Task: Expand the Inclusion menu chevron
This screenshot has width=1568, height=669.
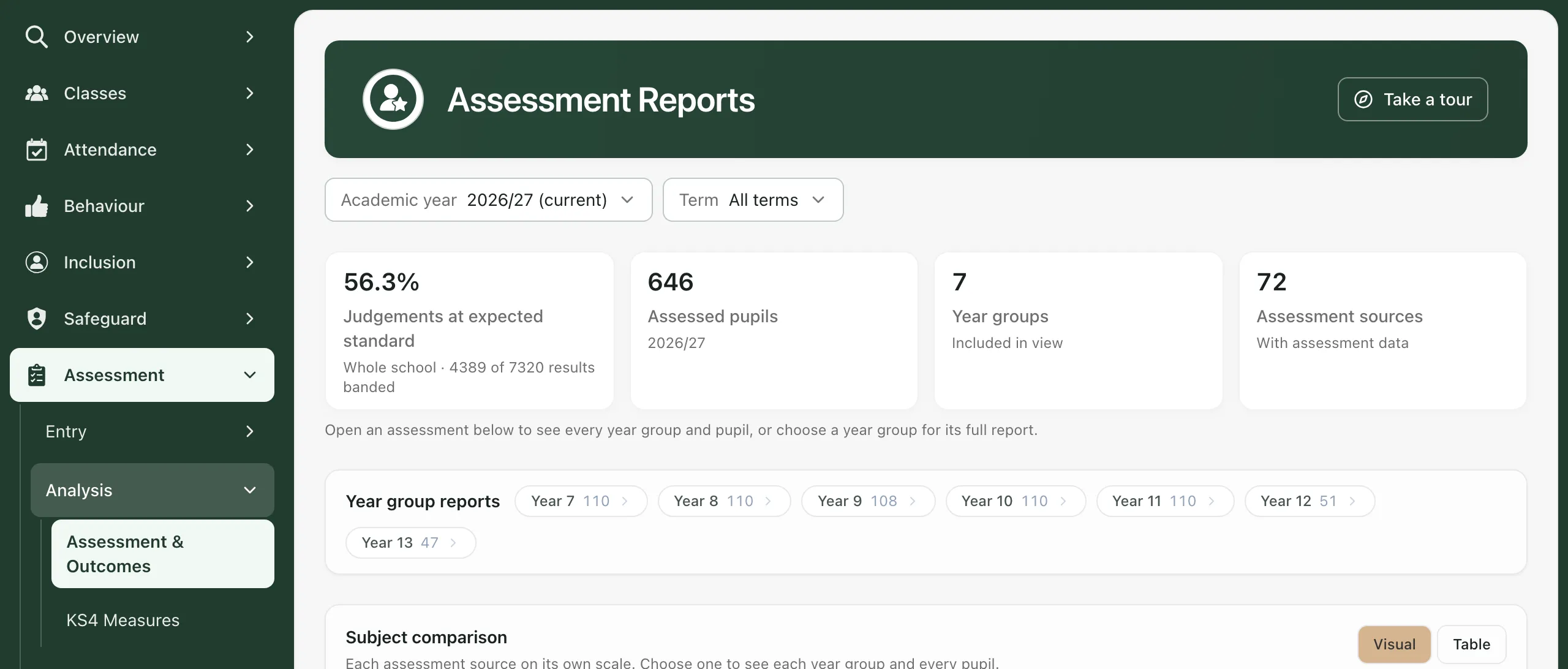Action: [249, 262]
